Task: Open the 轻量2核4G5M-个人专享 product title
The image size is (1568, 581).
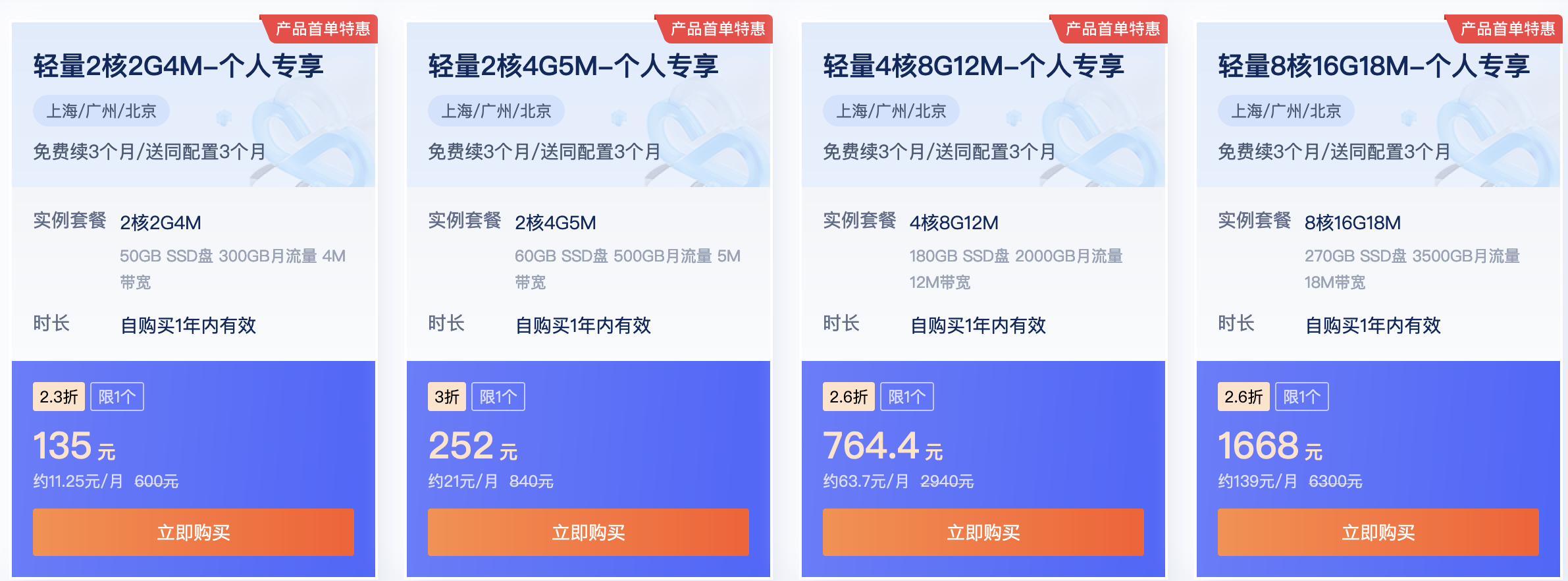Action: click(575, 65)
